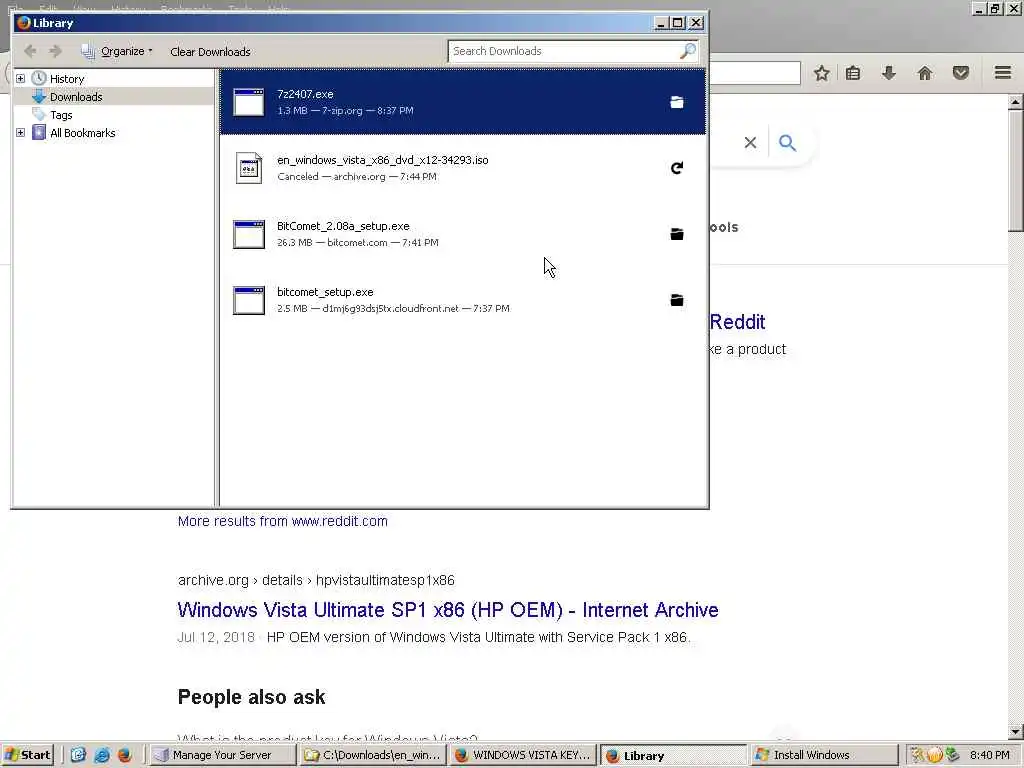The image size is (1024, 768).
Task: Open containing folder for 7z2407.exe
Action: (x=677, y=103)
